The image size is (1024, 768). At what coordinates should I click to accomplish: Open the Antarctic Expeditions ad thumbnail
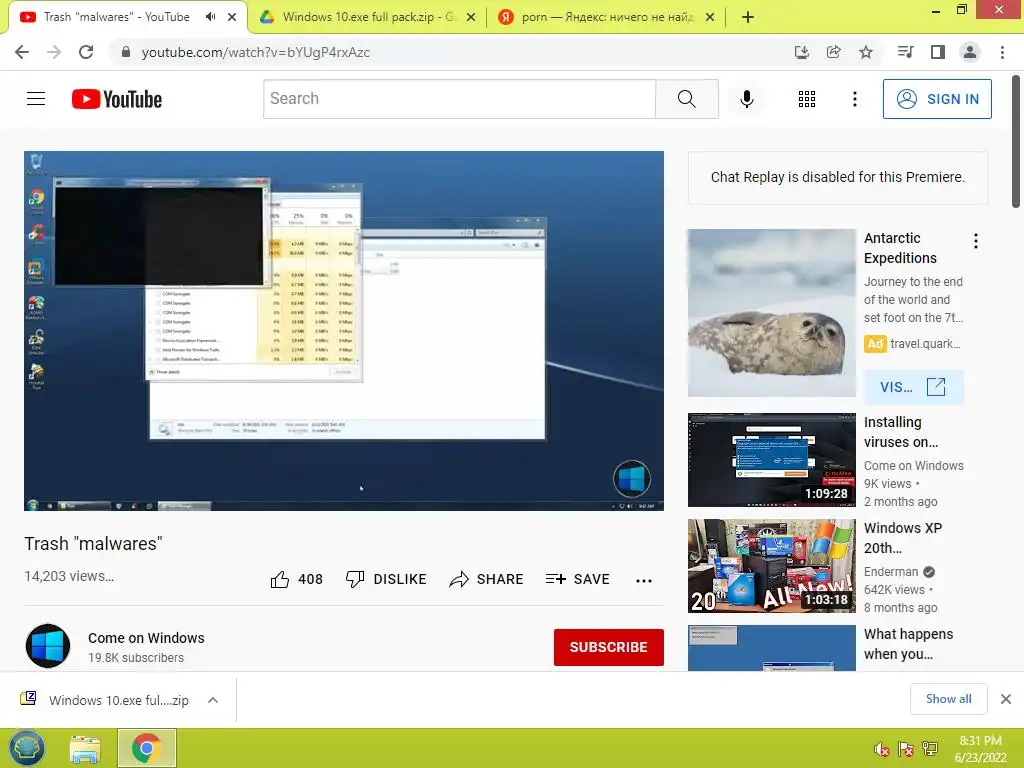771,313
